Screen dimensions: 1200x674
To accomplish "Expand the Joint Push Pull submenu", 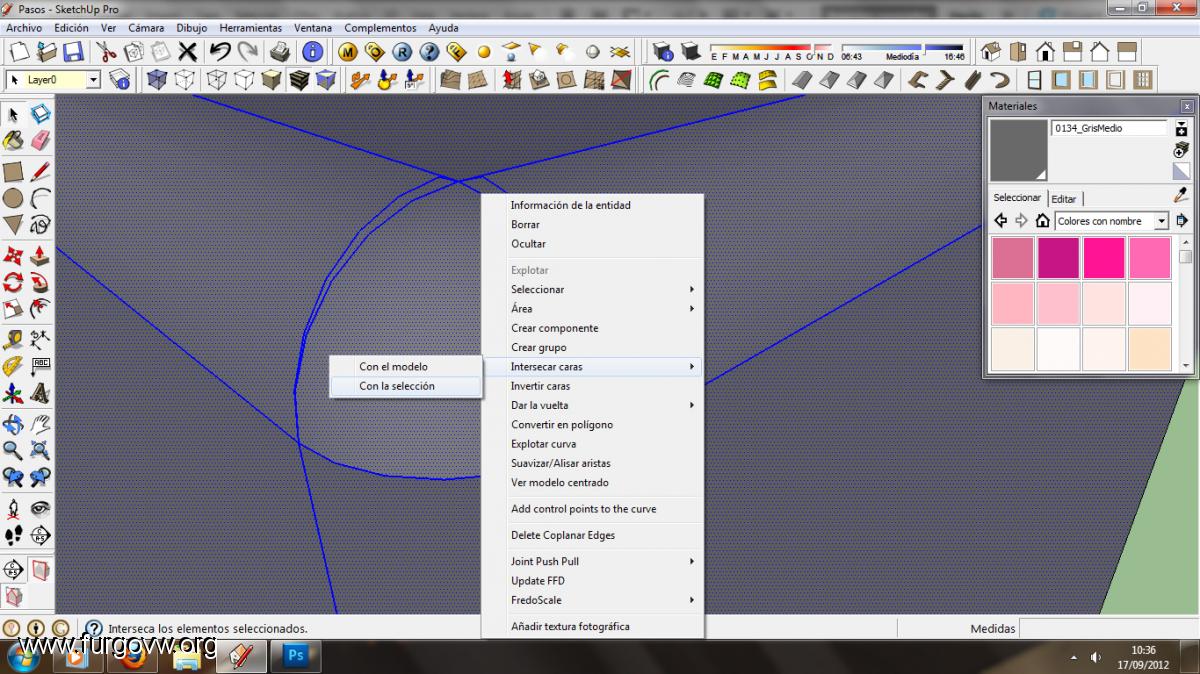I will (592, 562).
